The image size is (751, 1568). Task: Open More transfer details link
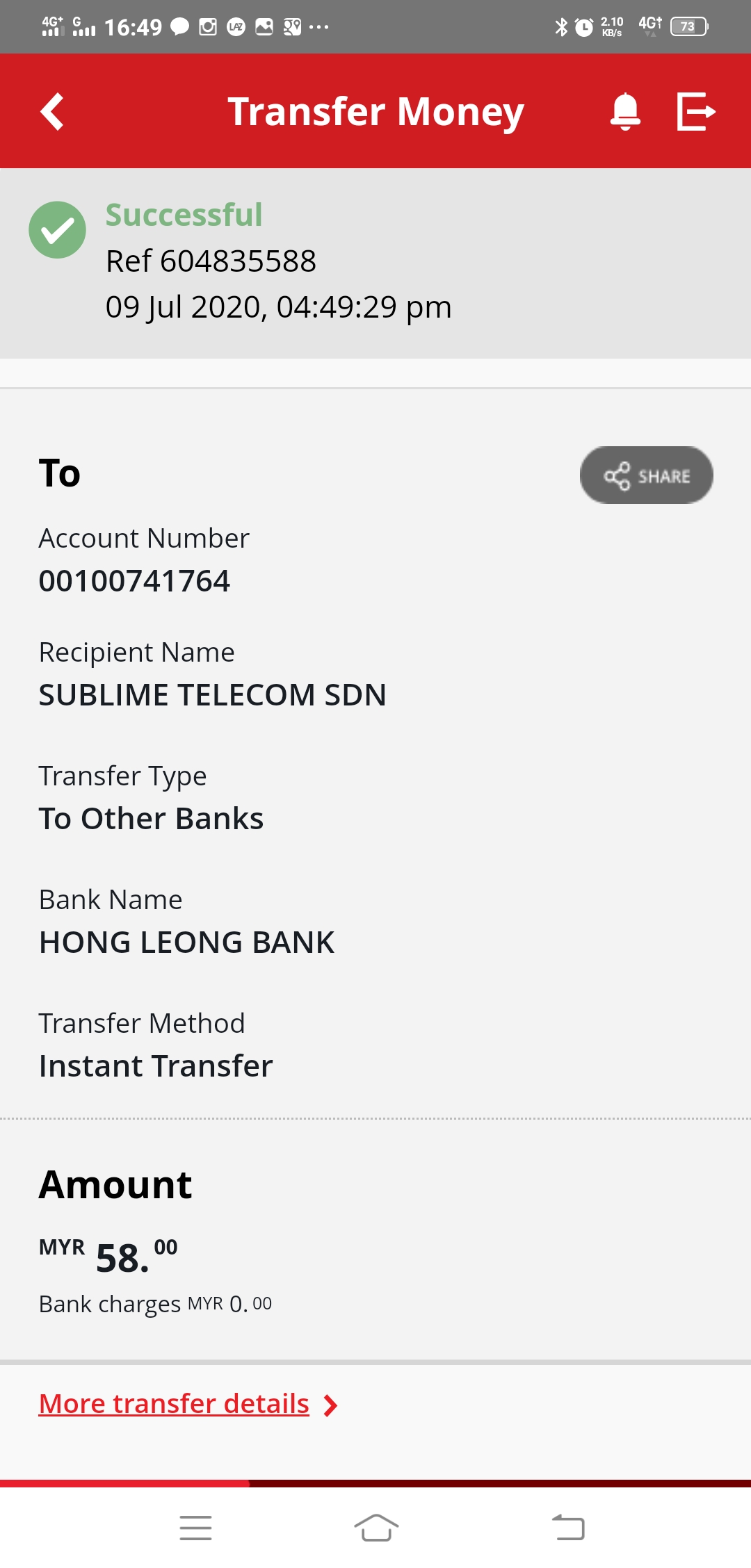tap(174, 1403)
